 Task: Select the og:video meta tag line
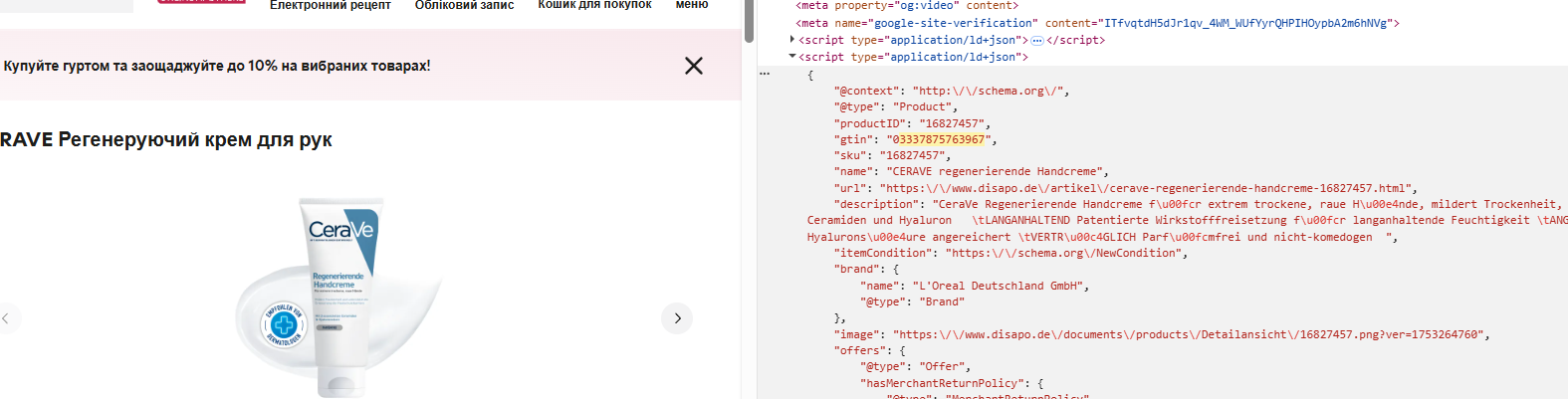(907, 6)
